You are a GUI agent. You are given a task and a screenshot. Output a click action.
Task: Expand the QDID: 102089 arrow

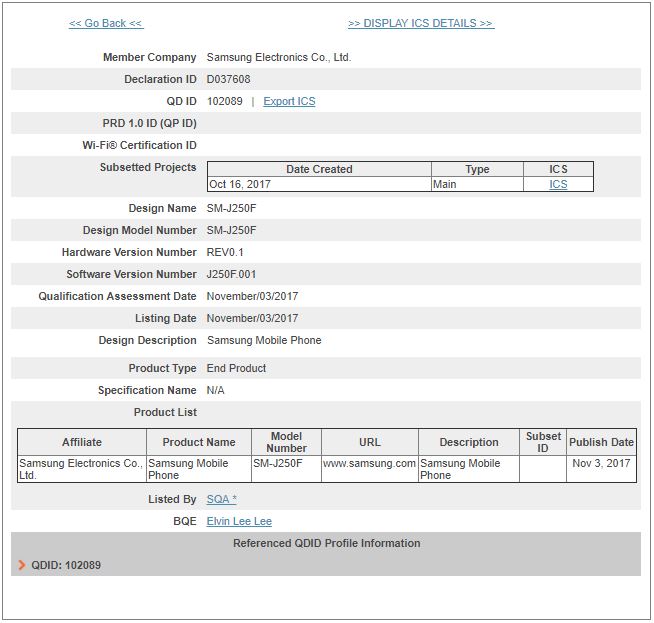(x=22, y=565)
